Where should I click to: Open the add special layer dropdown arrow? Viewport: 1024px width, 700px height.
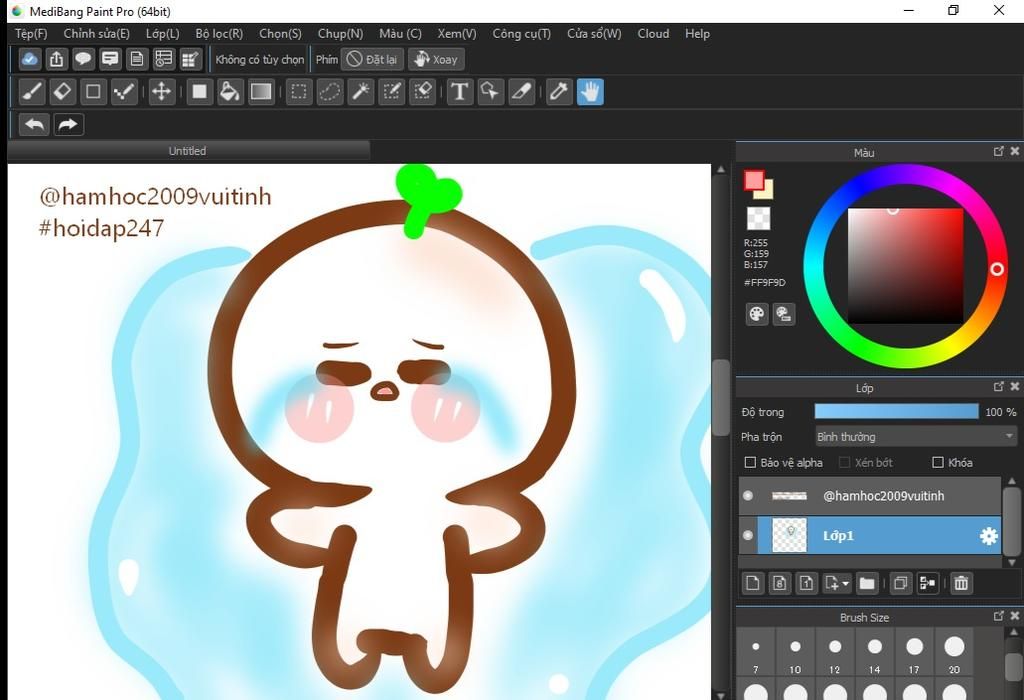846,583
